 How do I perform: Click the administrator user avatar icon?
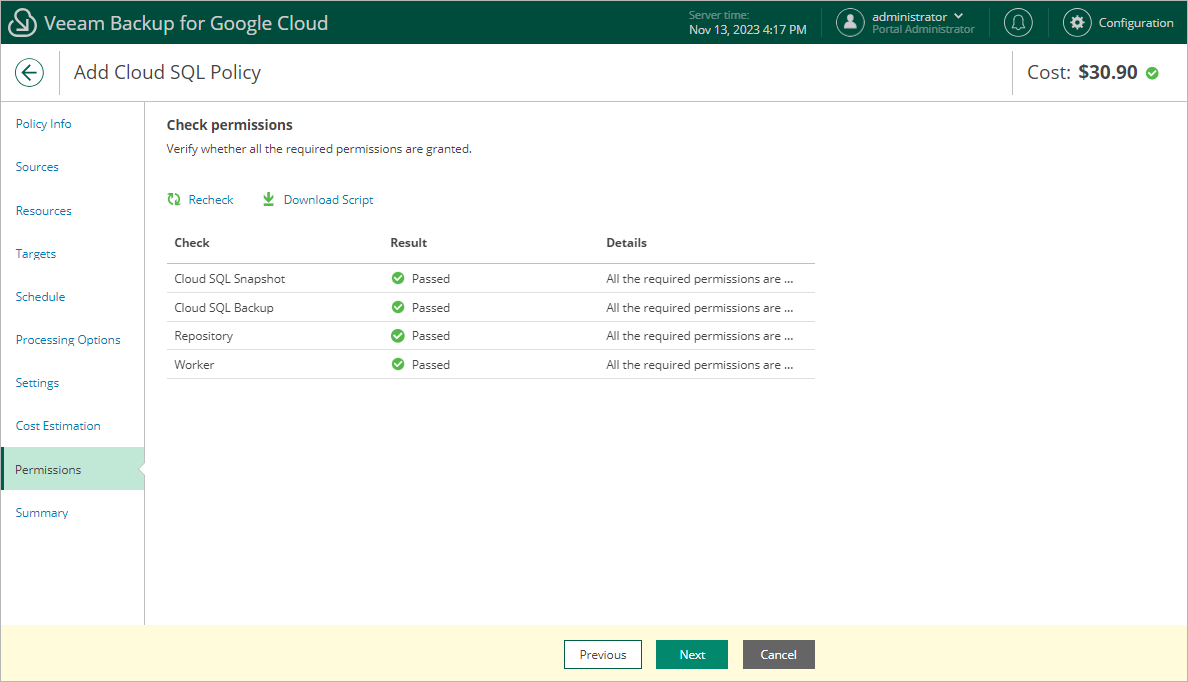[850, 23]
